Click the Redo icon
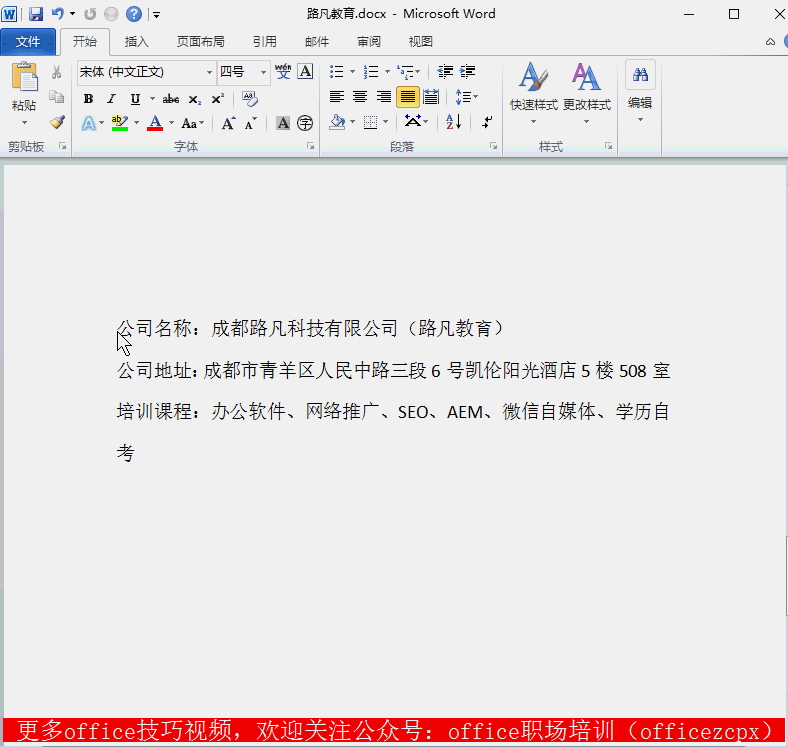Image resolution: width=788 pixels, height=747 pixels. (x=90, y=14)
